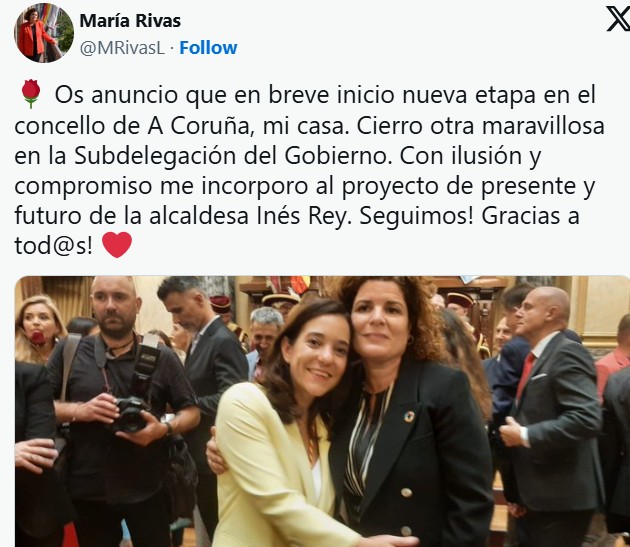Open the @MRivasL handle link
This screenshot has height=547, width=630.
[122, 48]
